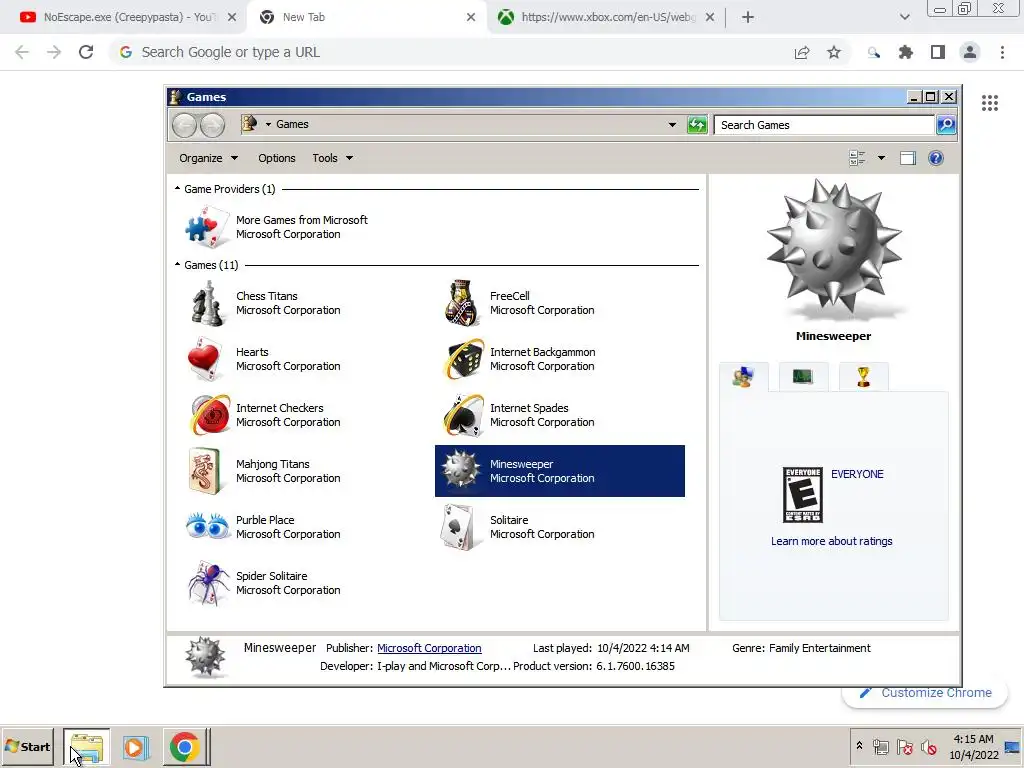Switch to the trophy statistics tab

point(863,377)
